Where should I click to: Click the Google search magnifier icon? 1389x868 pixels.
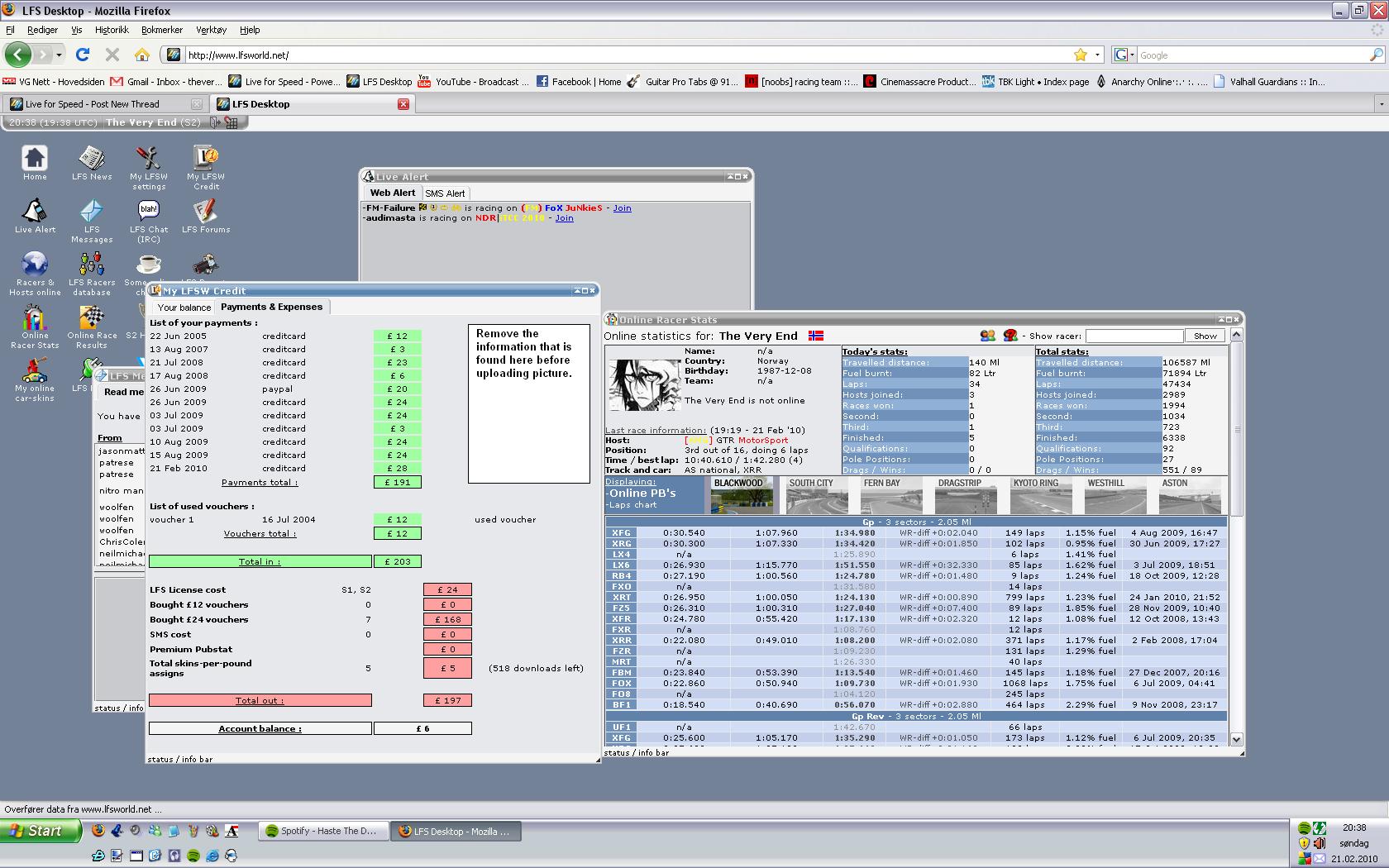click(1376, 55)
